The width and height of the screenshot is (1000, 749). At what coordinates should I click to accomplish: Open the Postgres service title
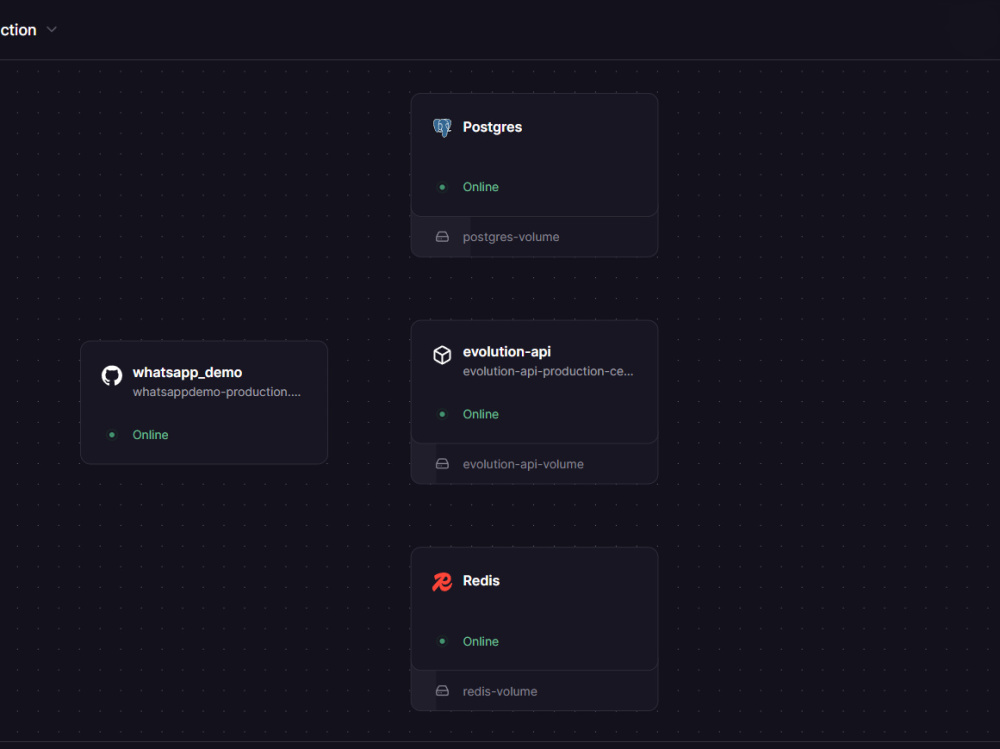[x=492, y=127]
